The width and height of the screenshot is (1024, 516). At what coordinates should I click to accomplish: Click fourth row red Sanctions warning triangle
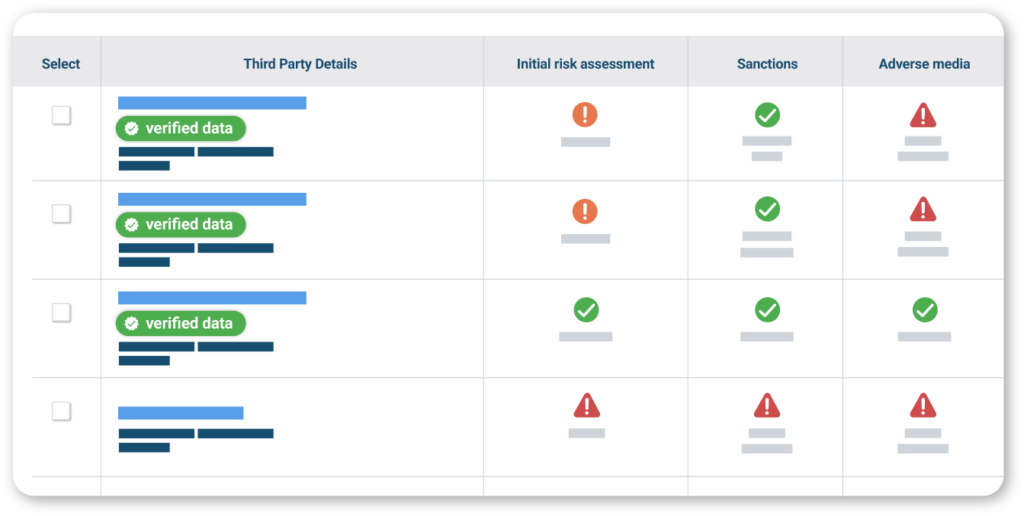pyautogui.click(x=767, y=405)
